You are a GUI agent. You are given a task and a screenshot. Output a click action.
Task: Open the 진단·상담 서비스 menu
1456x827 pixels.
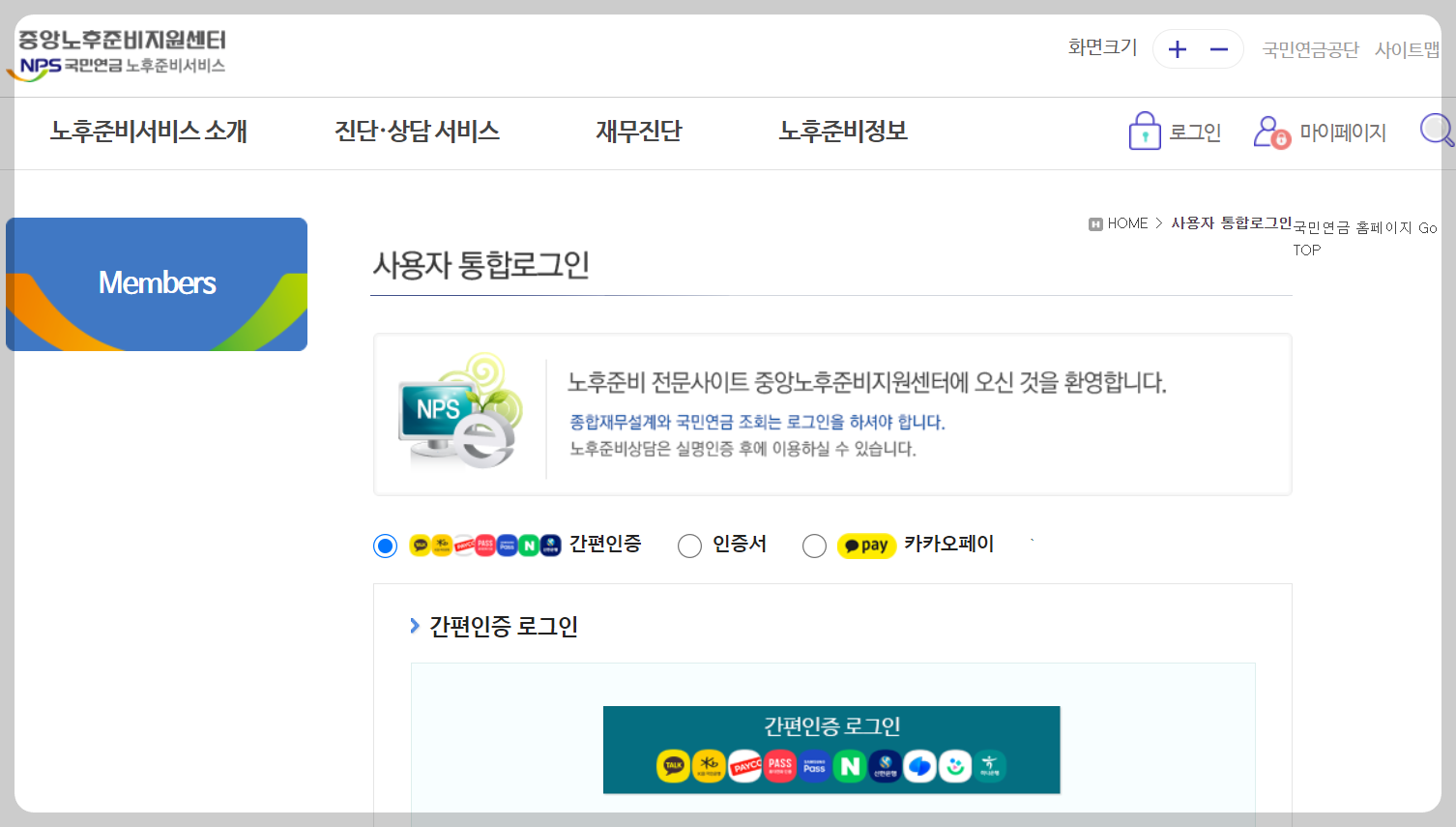(x=417, y=132)
